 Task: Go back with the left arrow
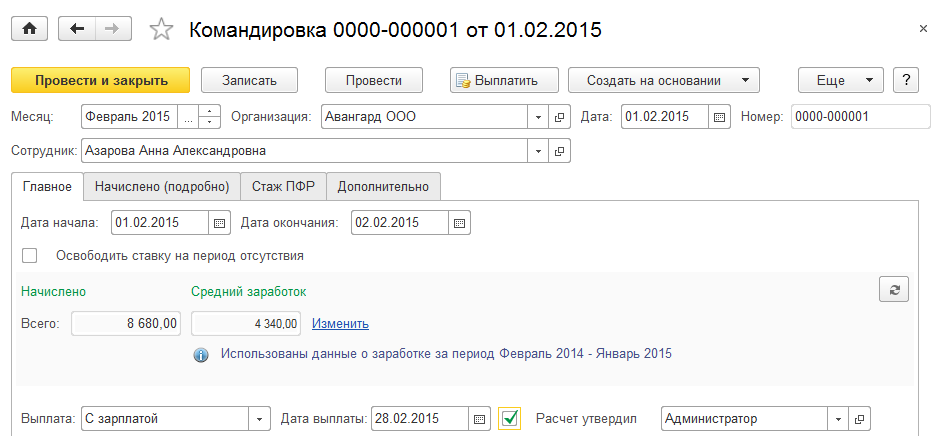[x=77, y=29]
